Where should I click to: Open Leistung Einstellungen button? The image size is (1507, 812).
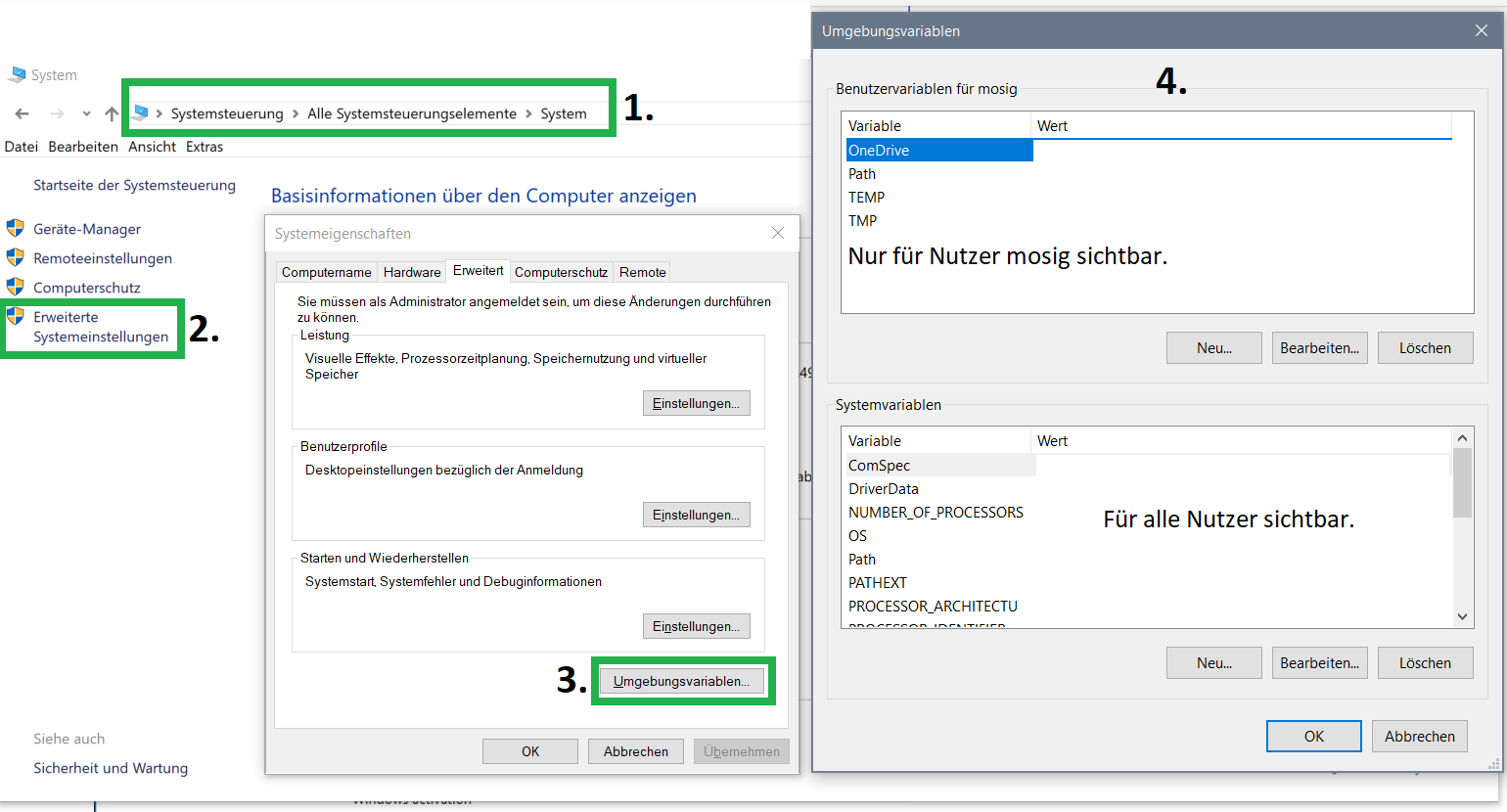pos(696,403)
